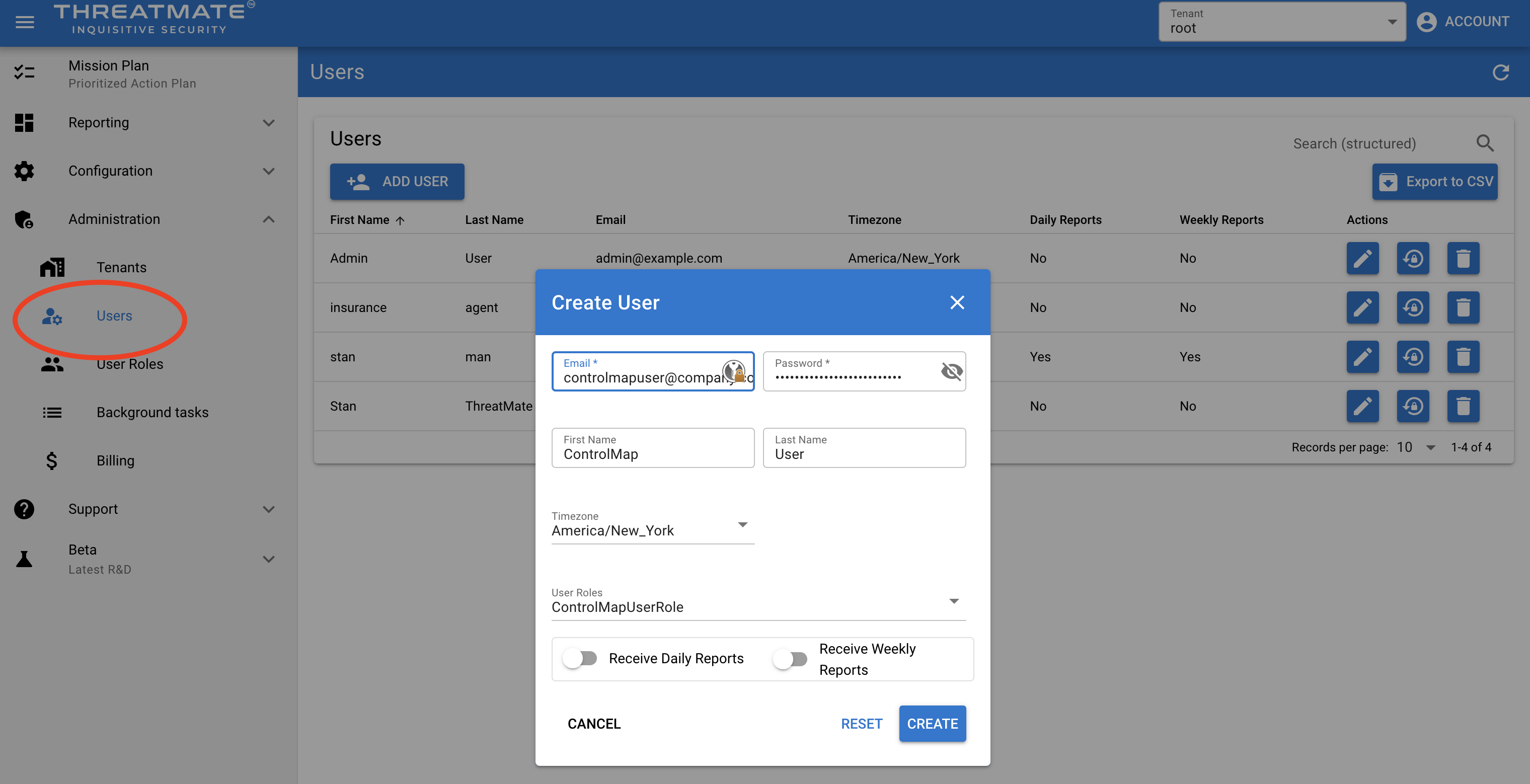The height and width of the screenshot is (784, 1530).
Task: Click the Last Name column header
Action: point(494,220)
